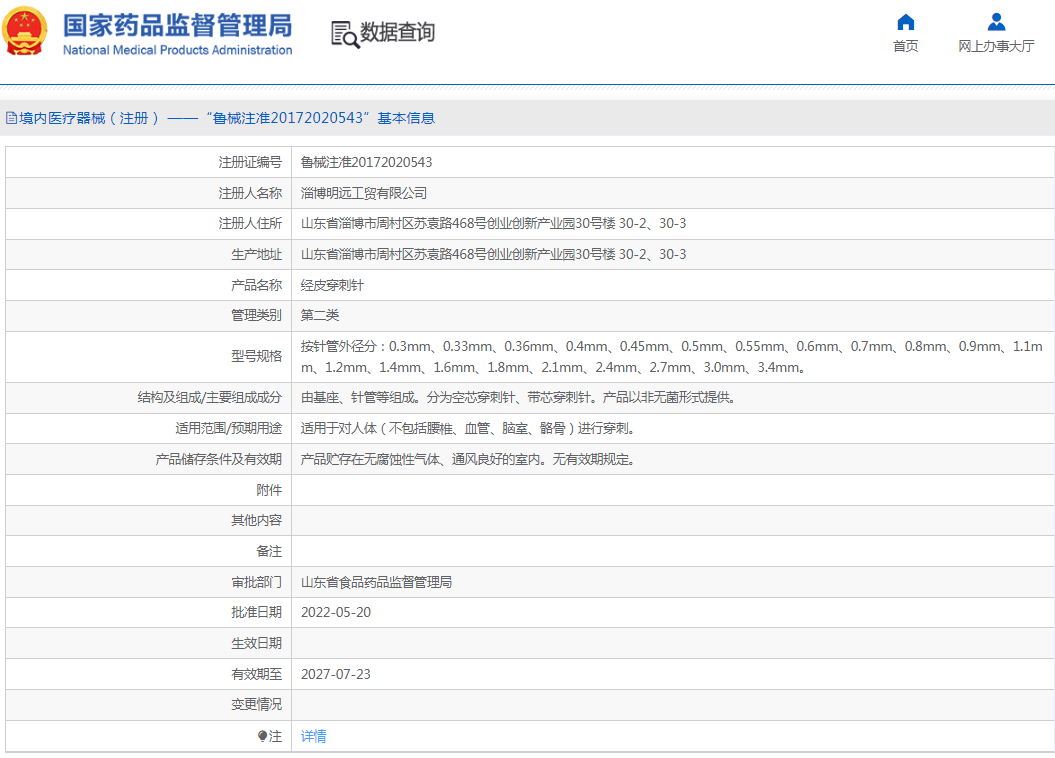The image size is (1055, 758).
Task: Select registration number 鲁械注准20172020543 value cell
Action: [x=366, y=162]
